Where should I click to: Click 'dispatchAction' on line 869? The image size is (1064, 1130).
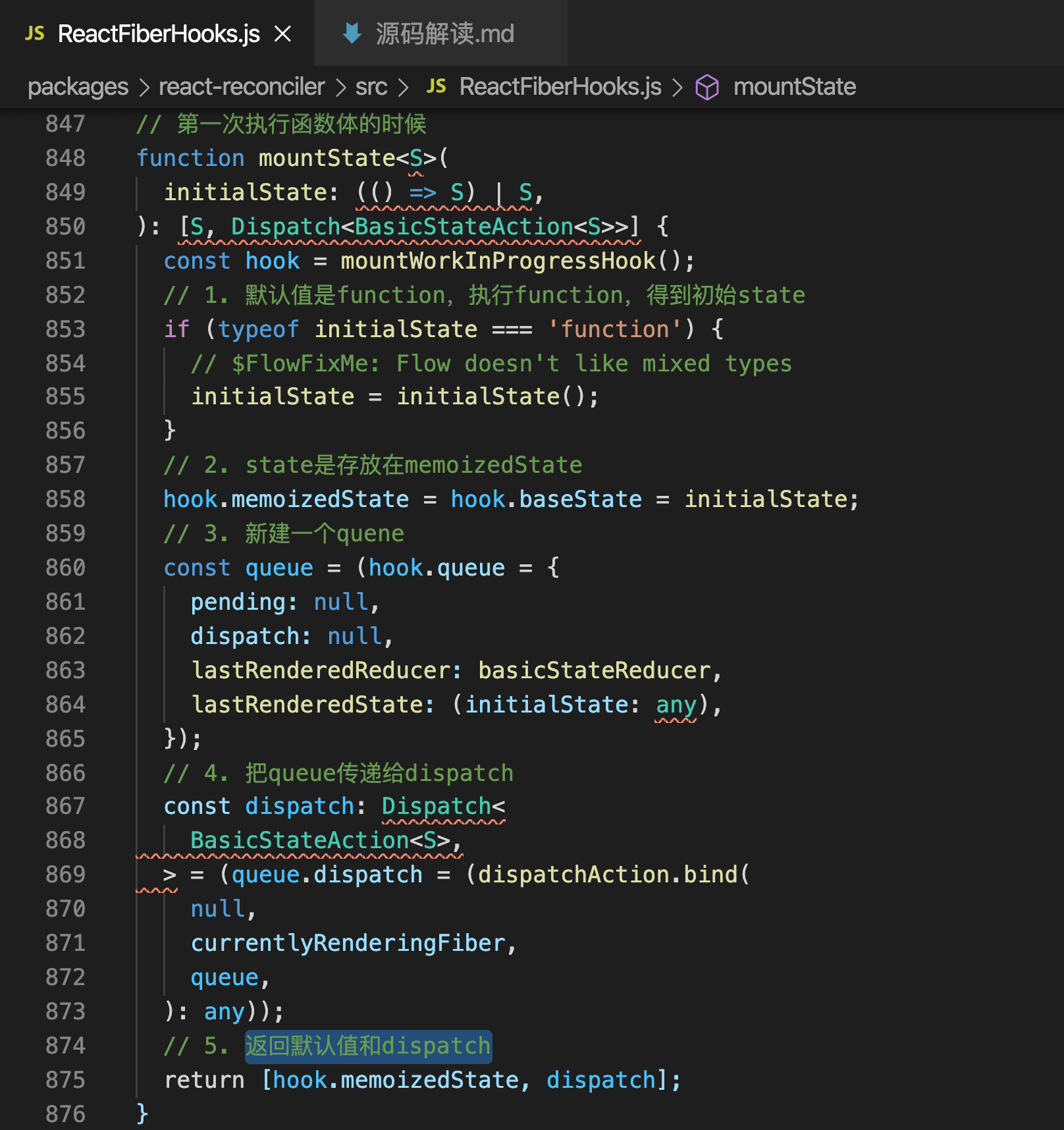pyautogui.click(x=573, y=874)
